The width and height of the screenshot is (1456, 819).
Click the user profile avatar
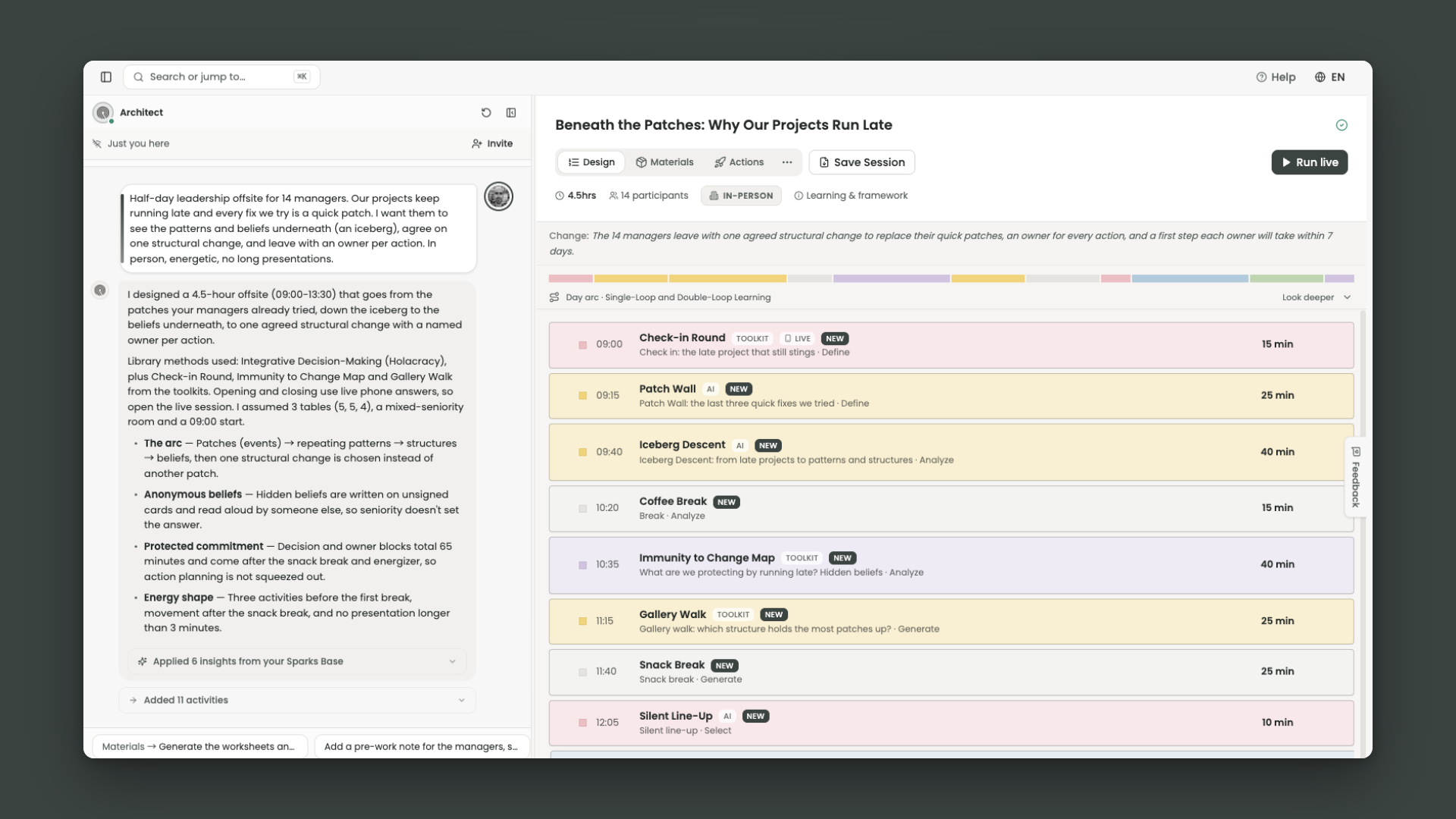[498, 196]
